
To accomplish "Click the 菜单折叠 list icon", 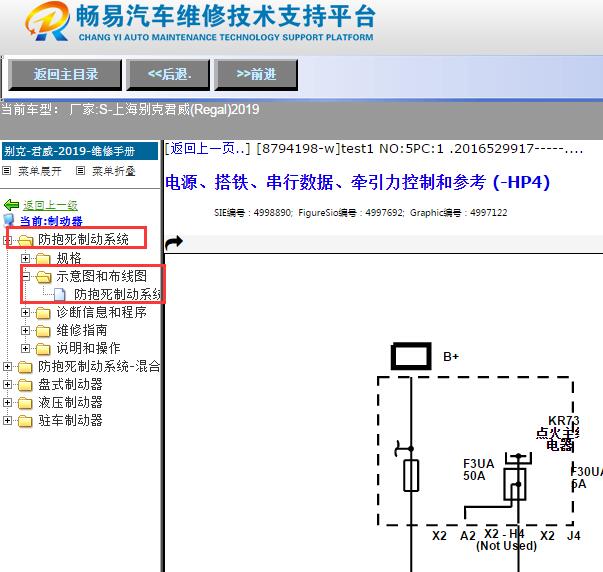I will 80,170.
